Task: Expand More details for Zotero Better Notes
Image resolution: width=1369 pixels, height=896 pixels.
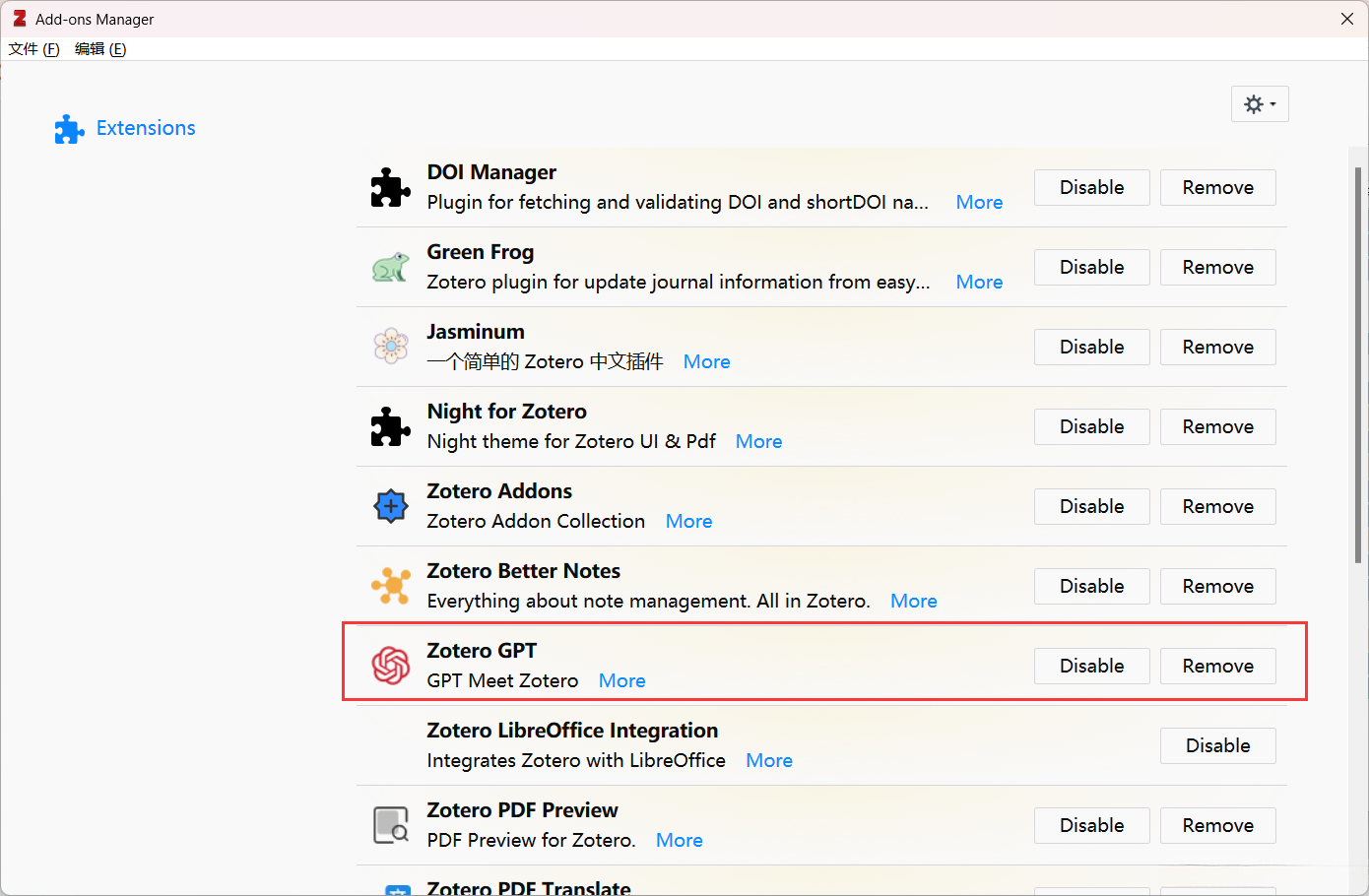Action: click(x=913, y=601)
